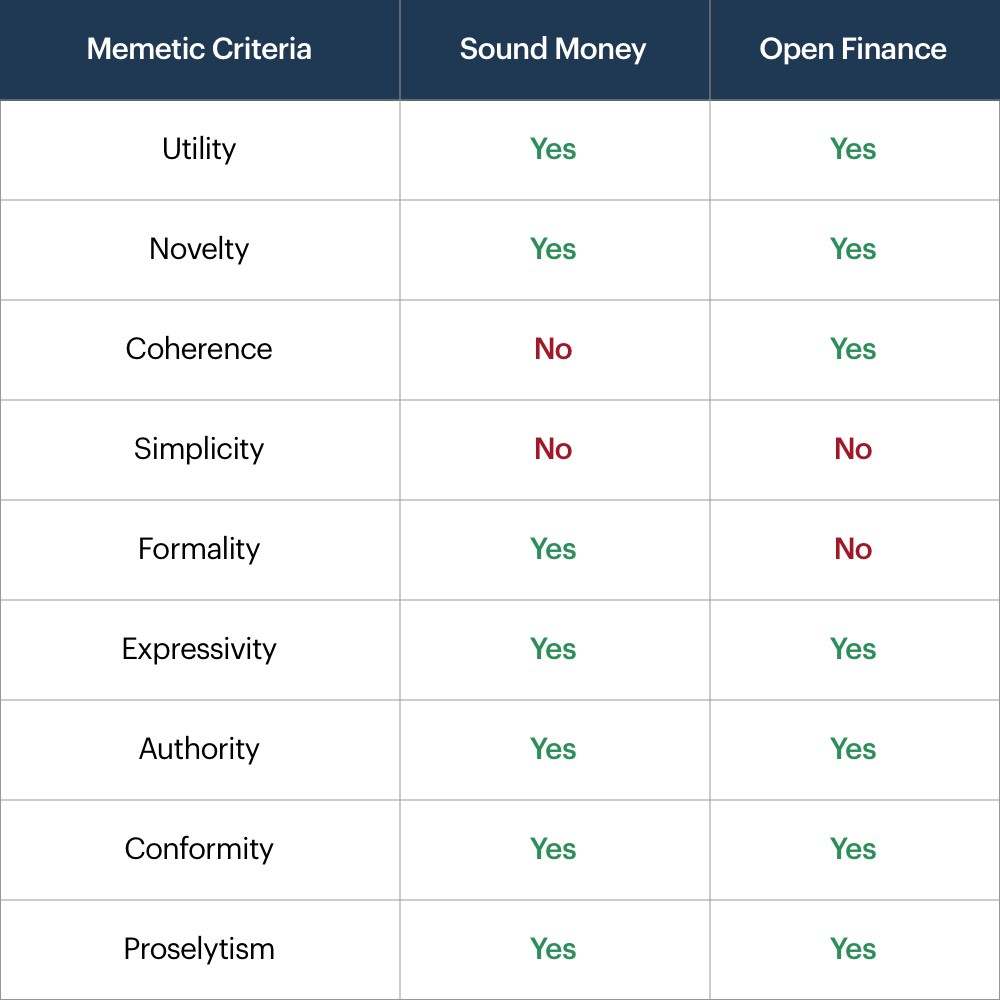Click Open Finance's No for Formality
Viewport: 1000px width, 1000px height.
(853, 549)
